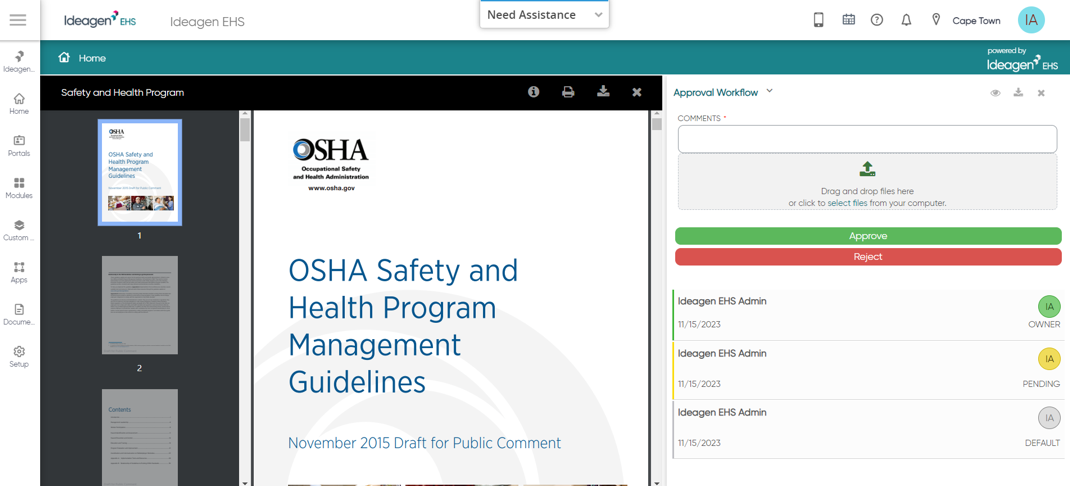Click the Ideagen EHS logo in header
This screenshot has height=486, width=1070.
100,20
